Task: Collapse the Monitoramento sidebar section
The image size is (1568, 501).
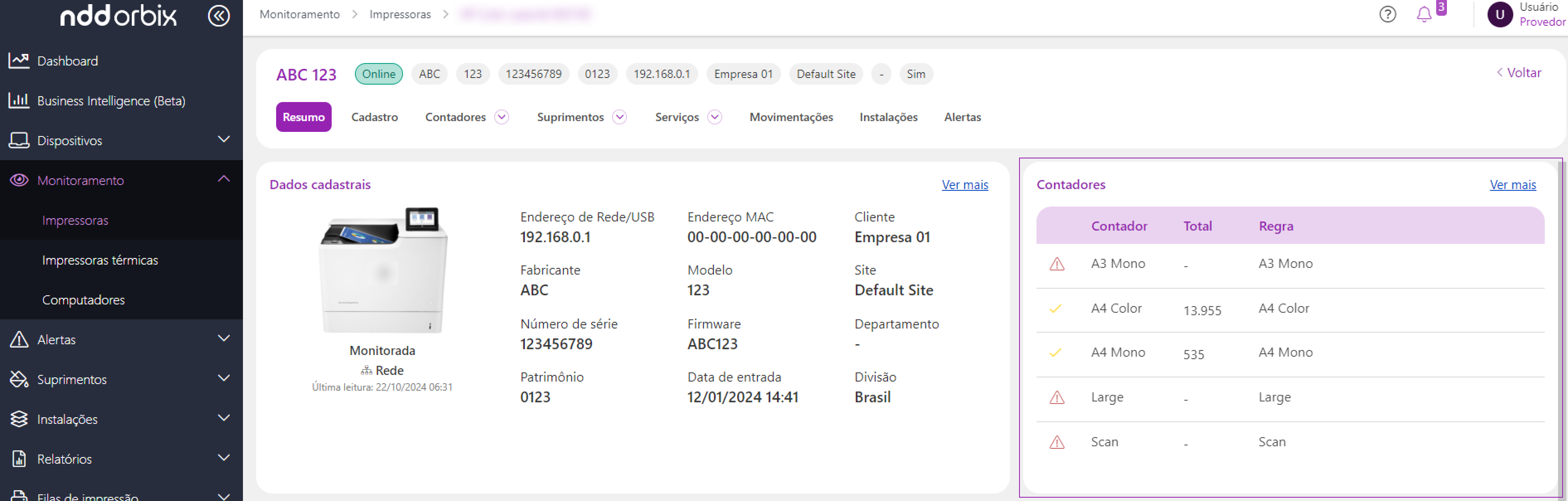Action: [x=223, y=179]
